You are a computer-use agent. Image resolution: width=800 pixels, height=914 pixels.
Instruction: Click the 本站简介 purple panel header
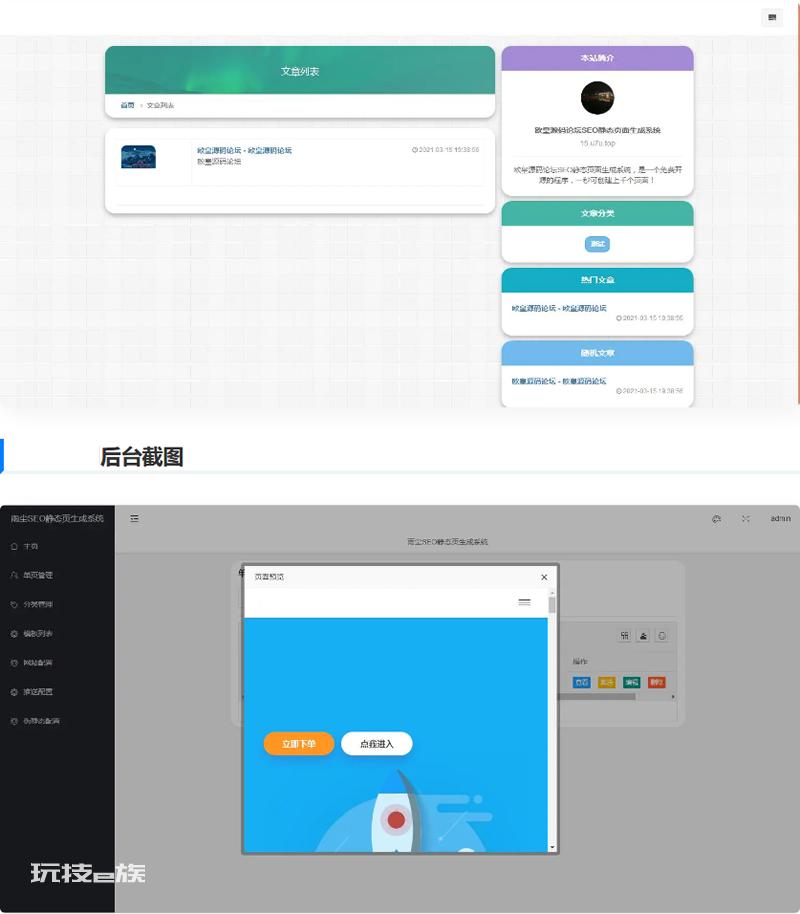point(597,58)
